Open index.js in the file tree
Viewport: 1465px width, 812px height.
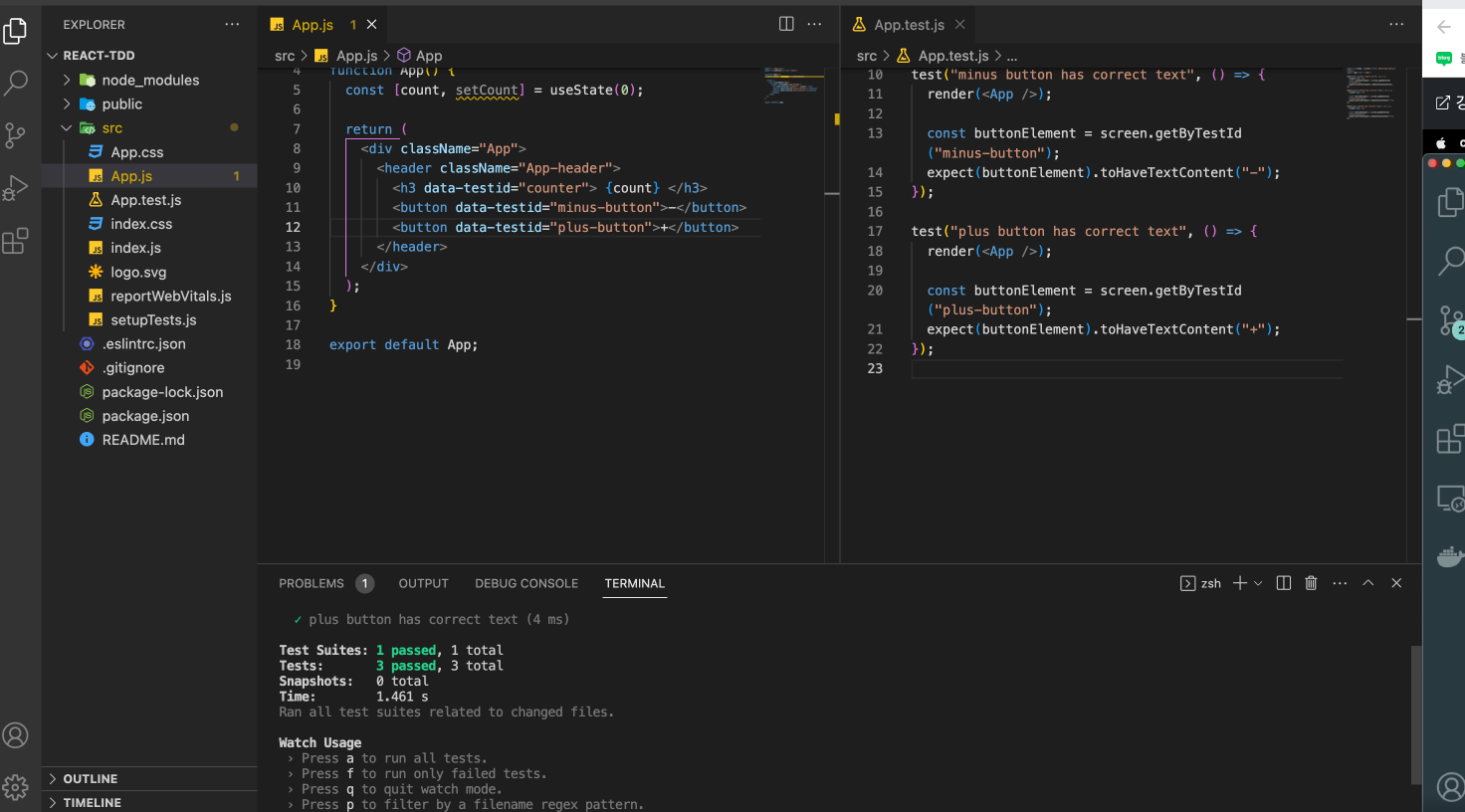click(149, 248)
